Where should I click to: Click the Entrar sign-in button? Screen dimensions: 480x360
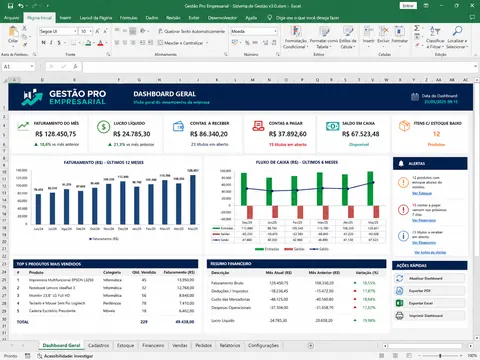(408, 6)
